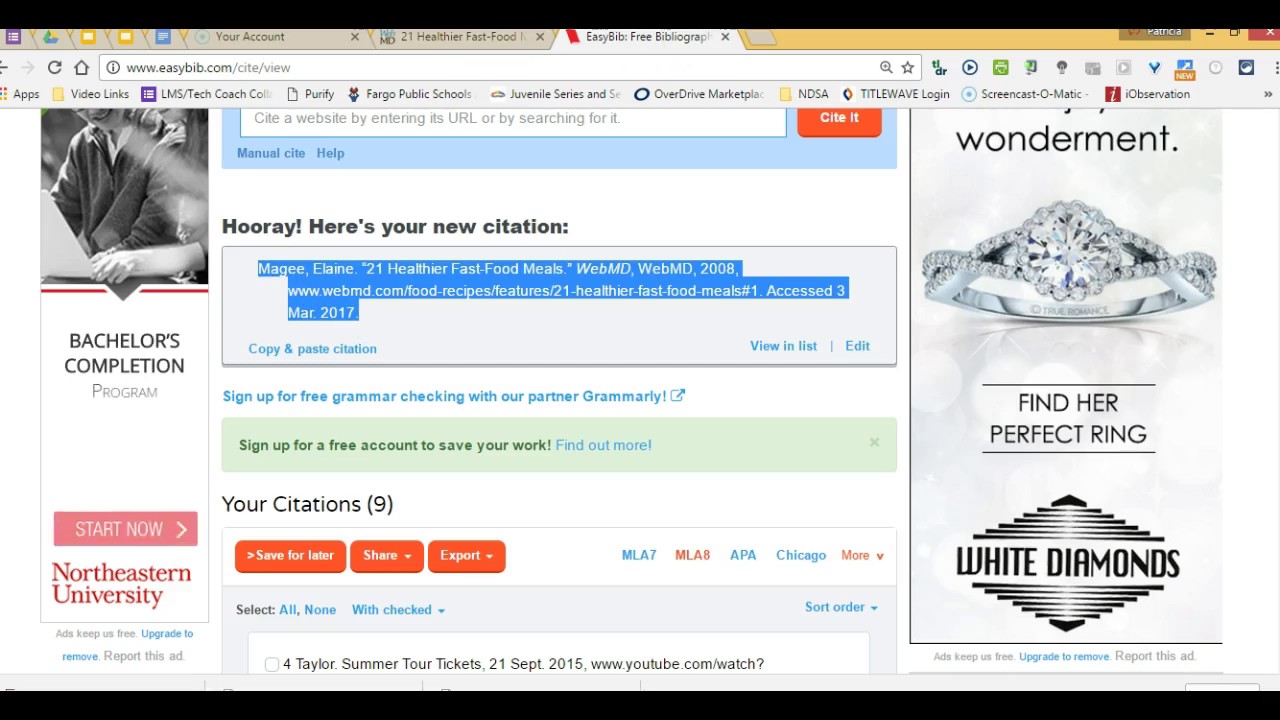1280x720 pixels.
Task: Click the blue play-circle extension icon
Action: [x=970, y=68]
